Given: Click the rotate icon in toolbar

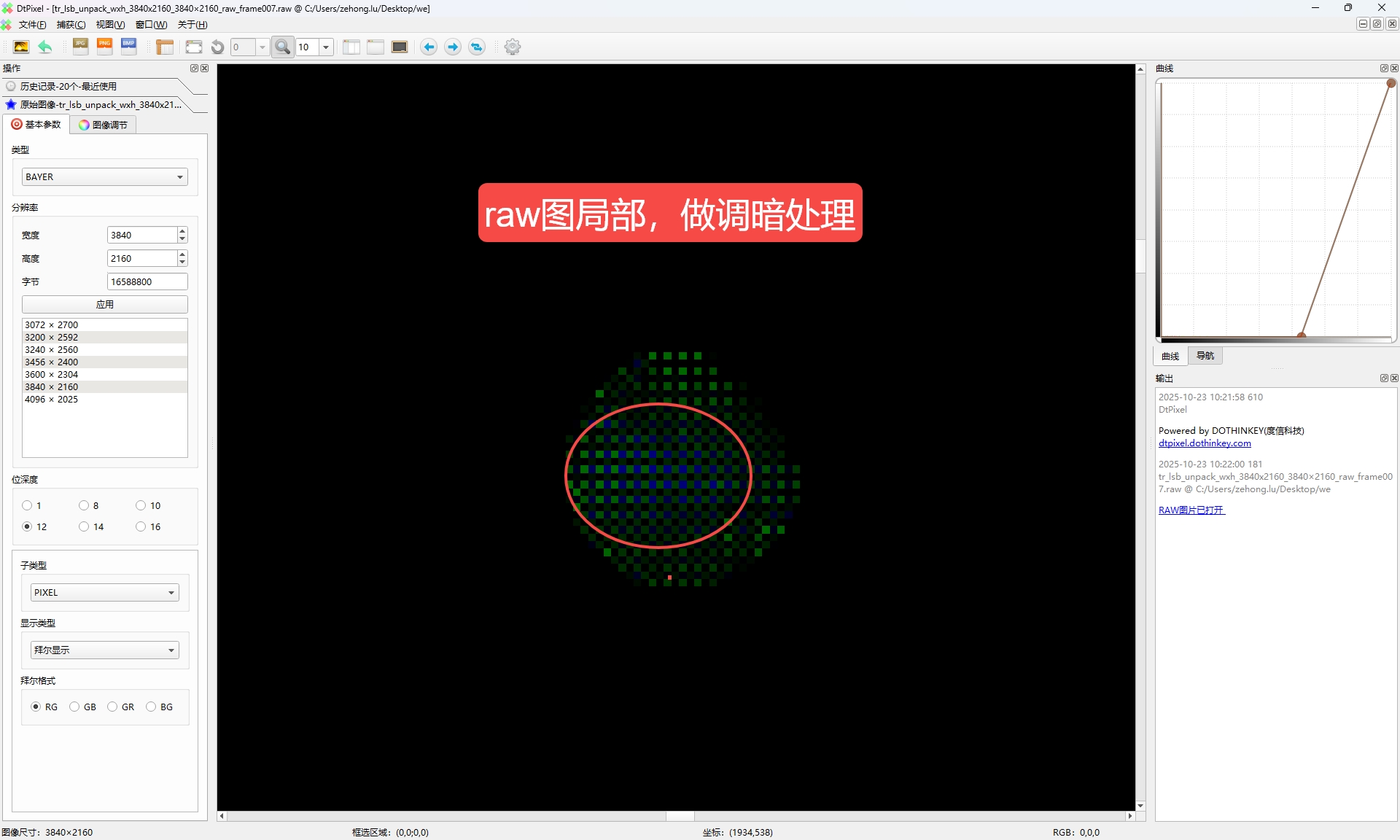Looking at the screenshot, I should 217,47.
